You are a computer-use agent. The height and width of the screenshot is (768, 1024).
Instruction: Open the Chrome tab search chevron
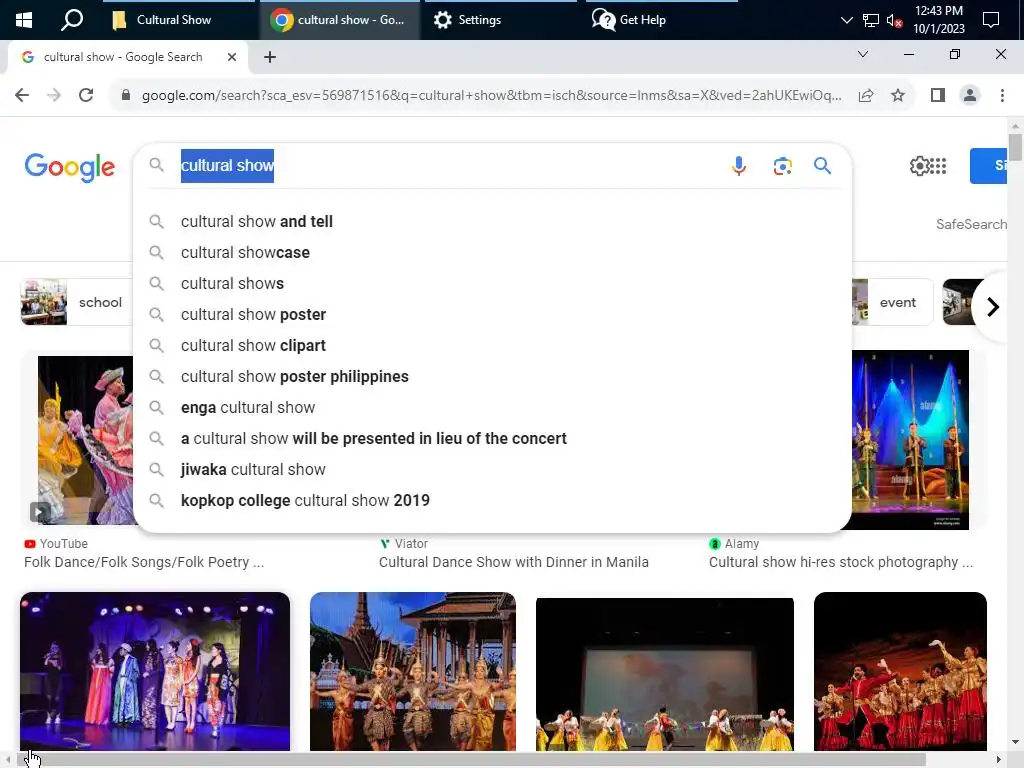(x=863, y=54)
